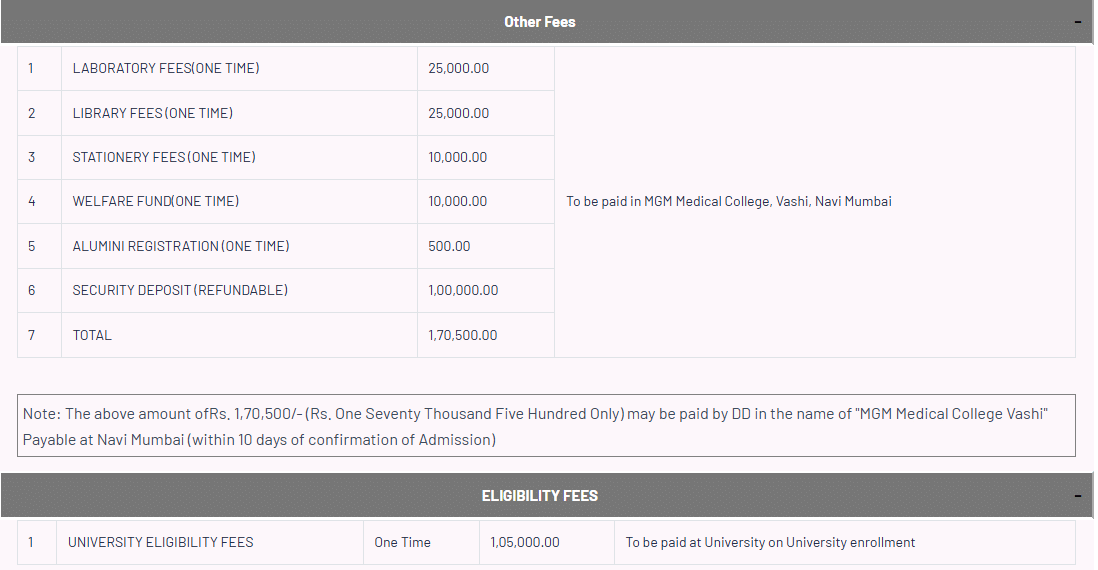Collapse the Other Fees section minus icon
Screen dimensions: 1098x570
click(x=1077, y=21)
